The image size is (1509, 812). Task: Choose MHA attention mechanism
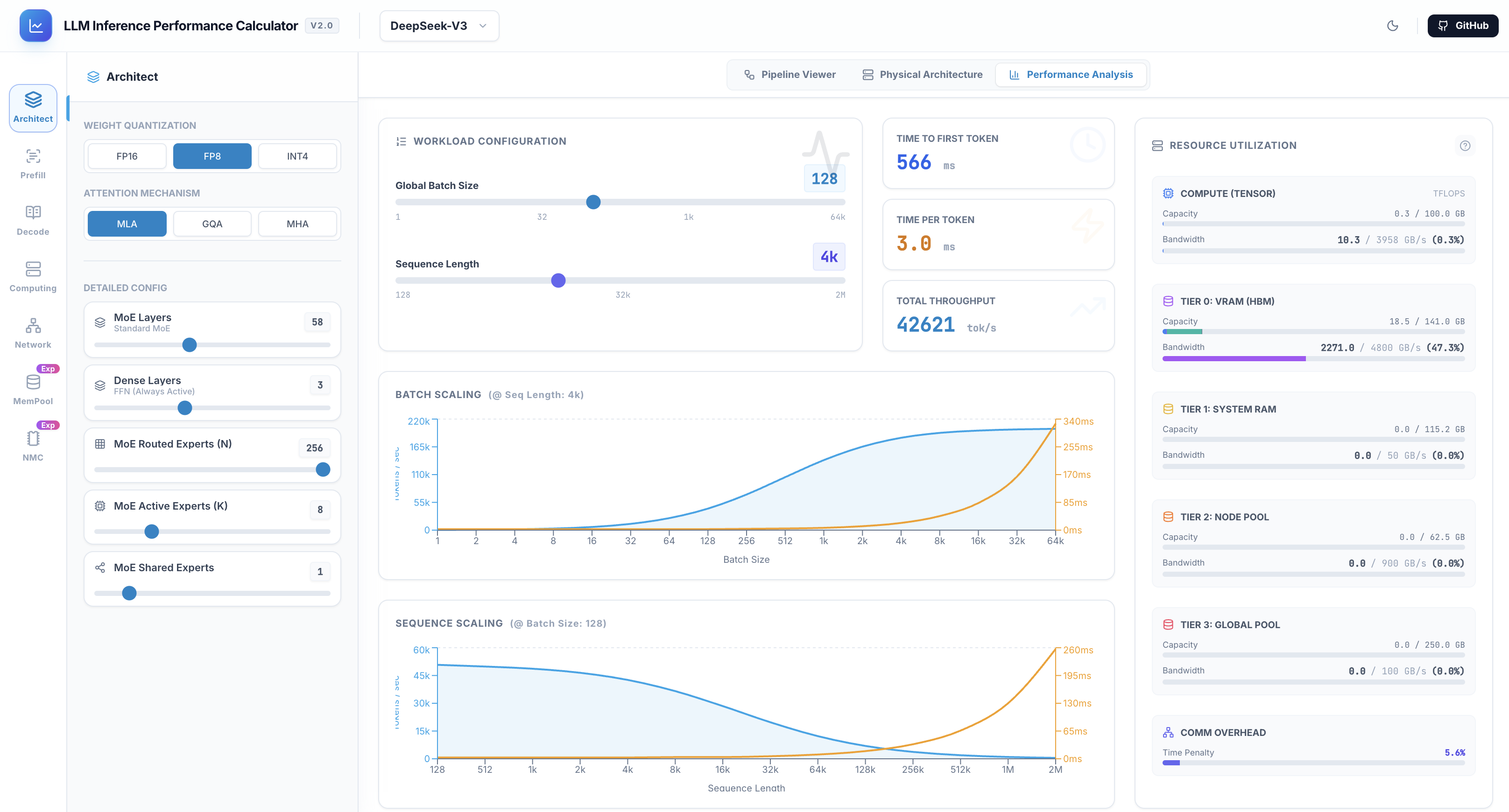pyautogui.click(x=297, y=224)
